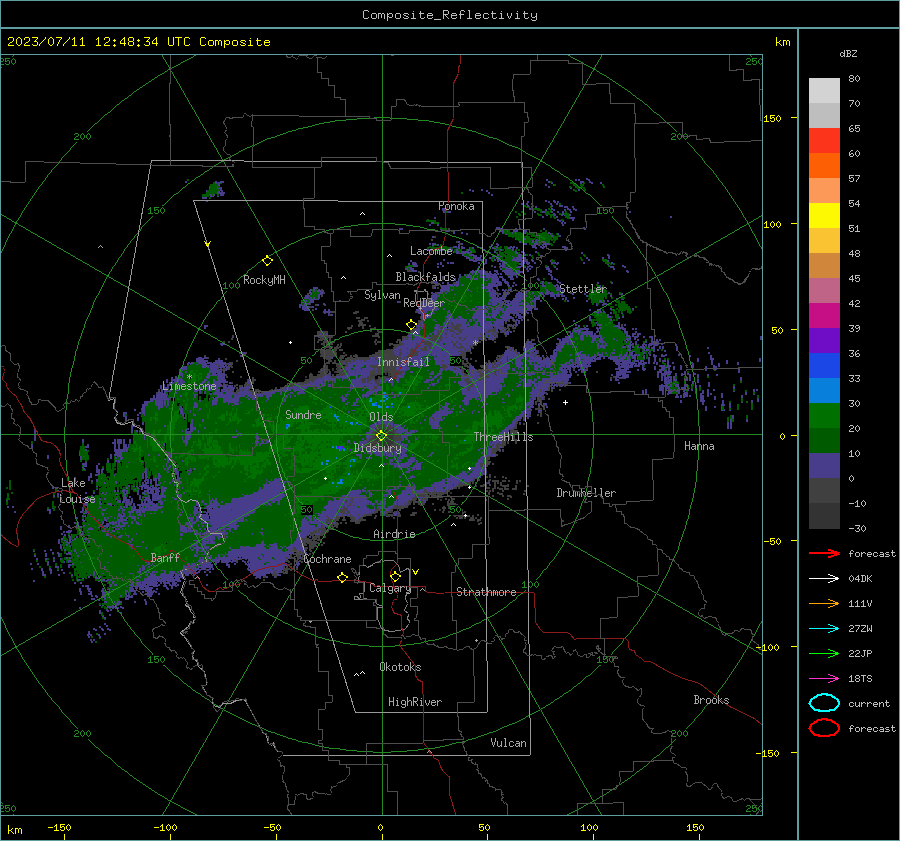Click the Sylvan label on the map
The image size is (900, 841).
382,295
